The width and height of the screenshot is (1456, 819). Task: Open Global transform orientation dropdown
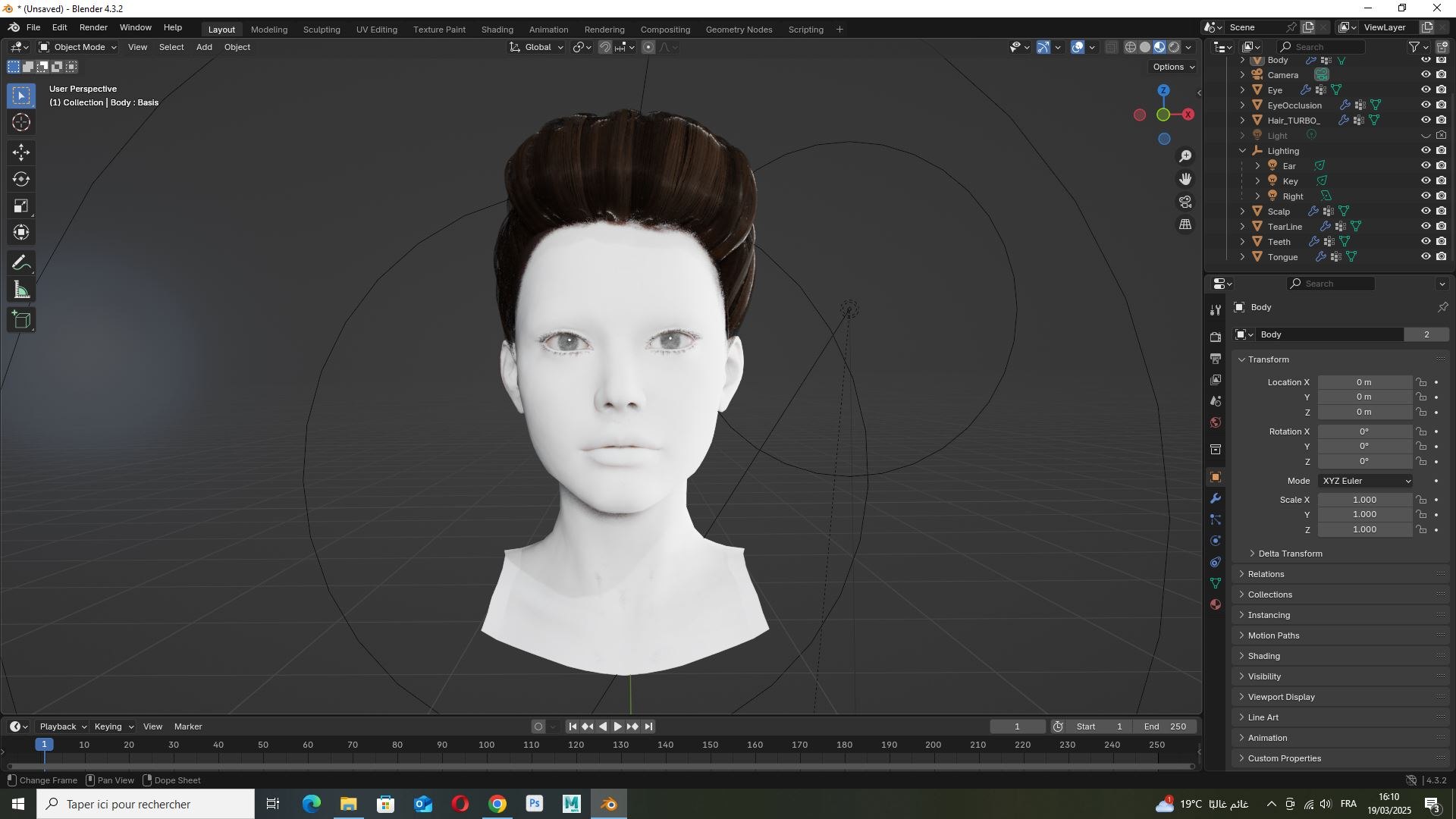coord(537,47)
